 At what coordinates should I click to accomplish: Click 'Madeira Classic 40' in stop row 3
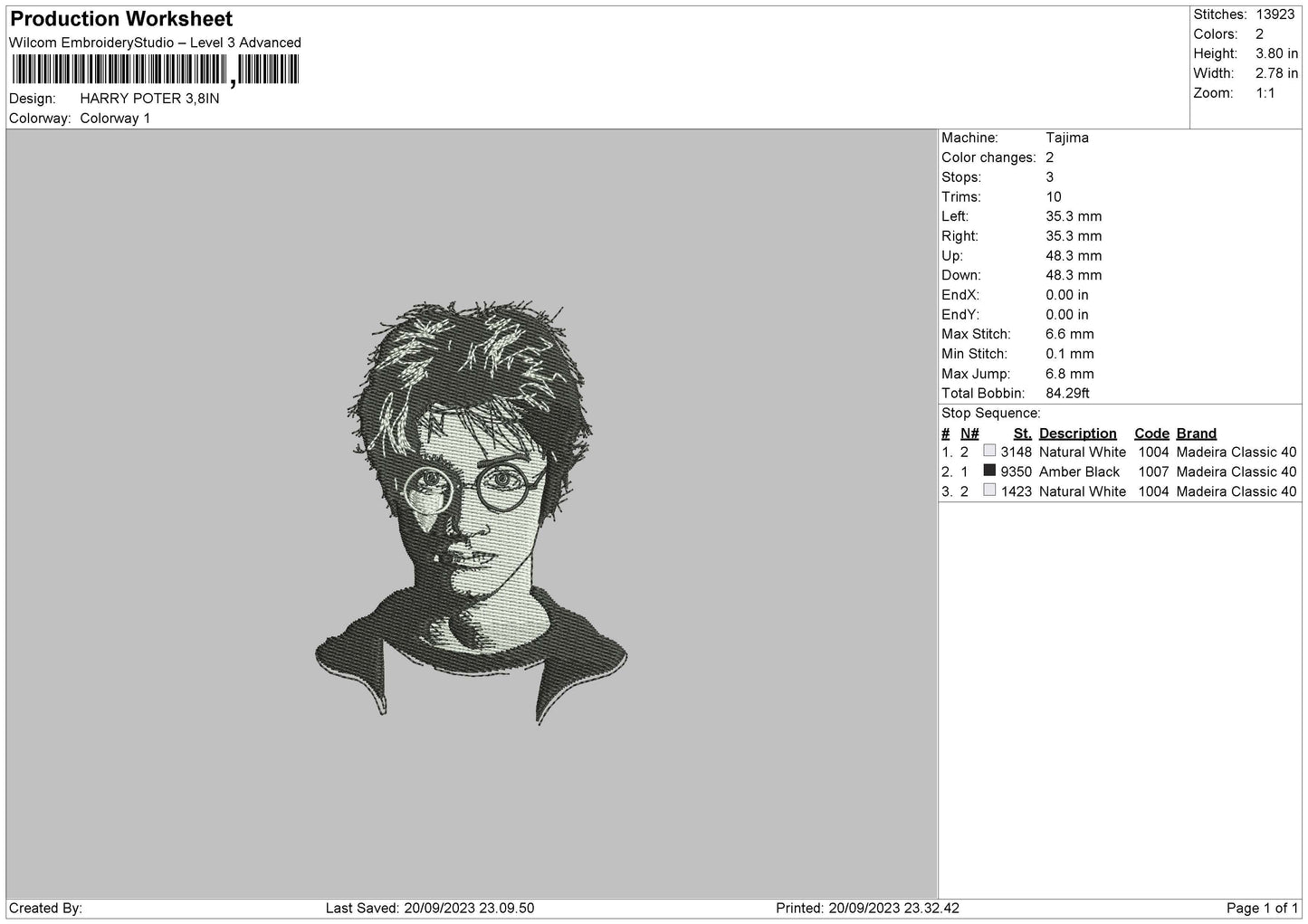point(1236,491)
